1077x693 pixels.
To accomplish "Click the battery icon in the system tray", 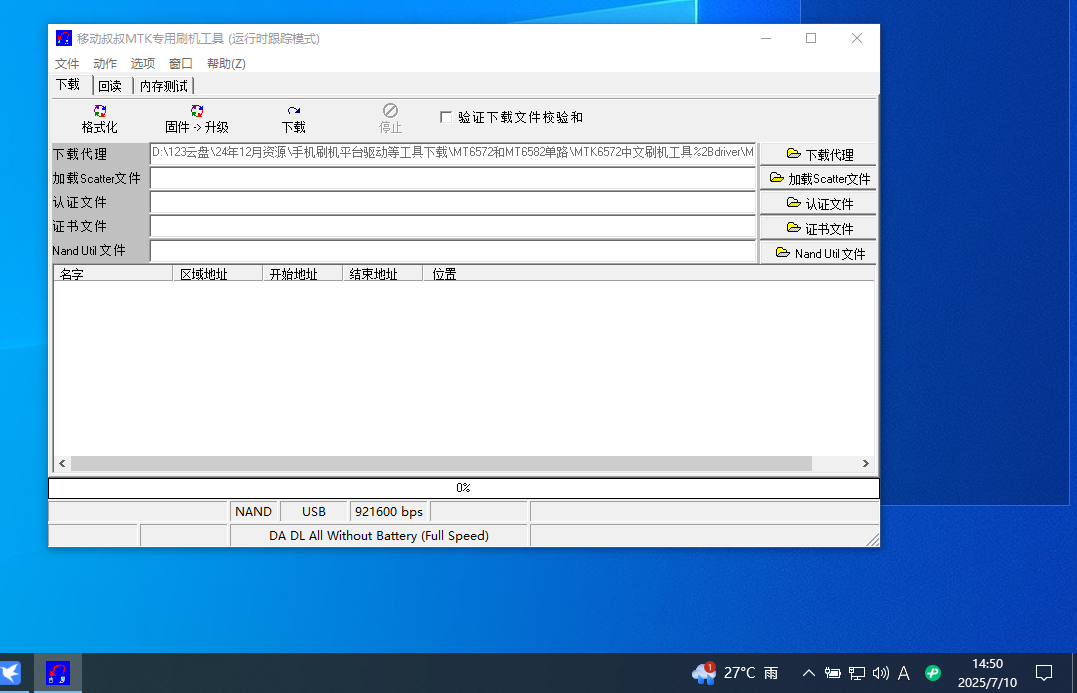I will pyautogui.click(x=832, y=673).
